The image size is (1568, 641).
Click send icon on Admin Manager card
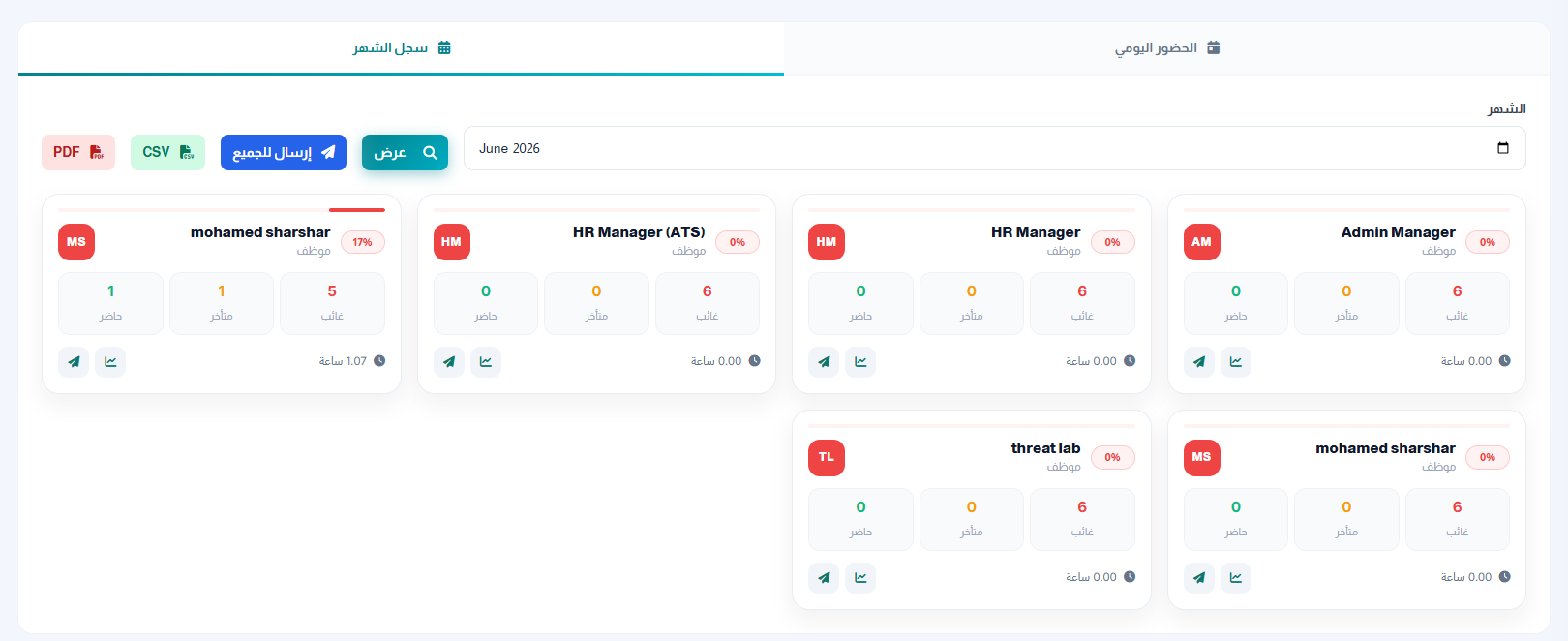[x=1199, y=362]
